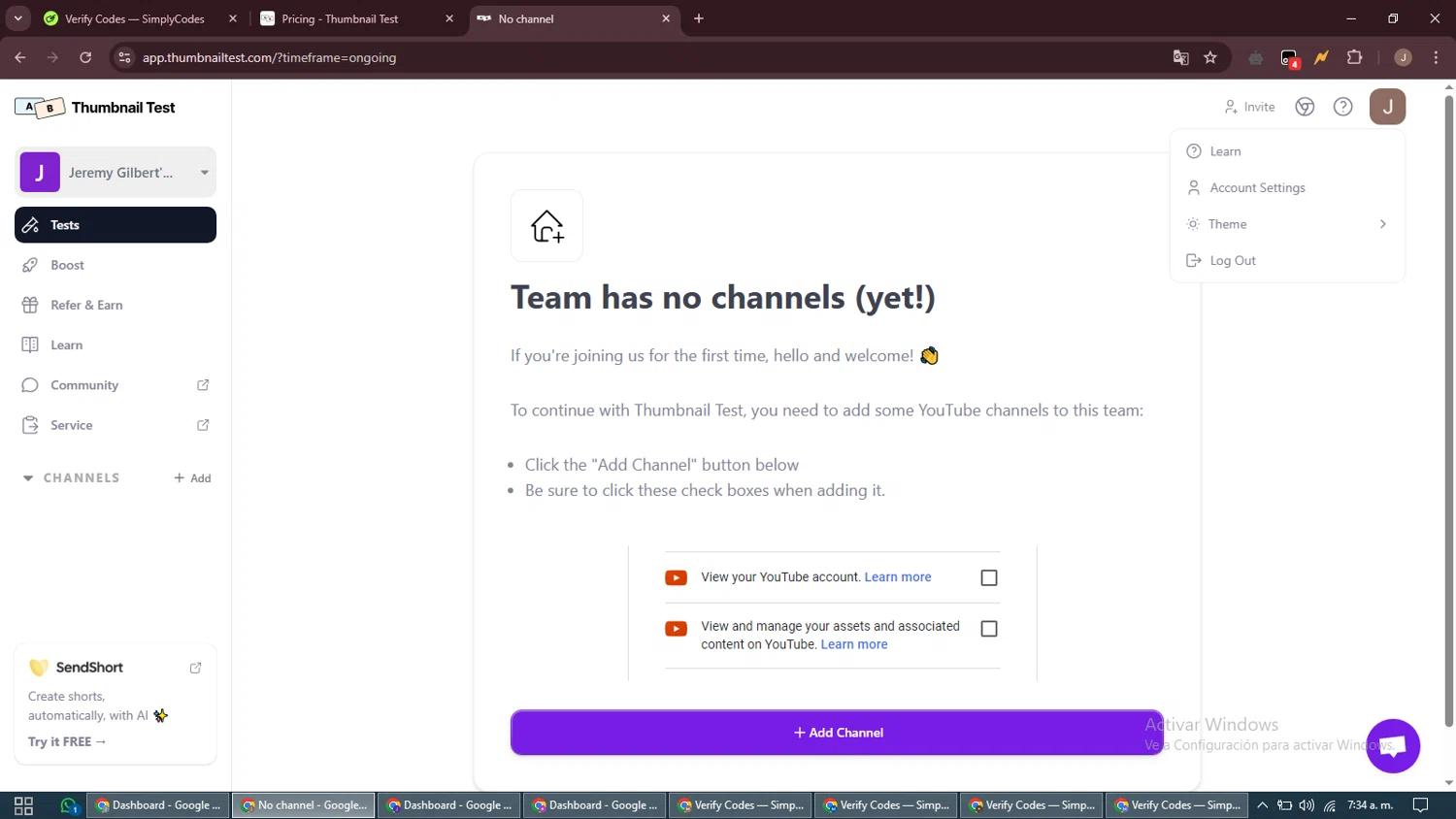This screenshot has height=819, width=1456.
Task: Click Log Out in the menu
Action: click(x=1287, y=260)
